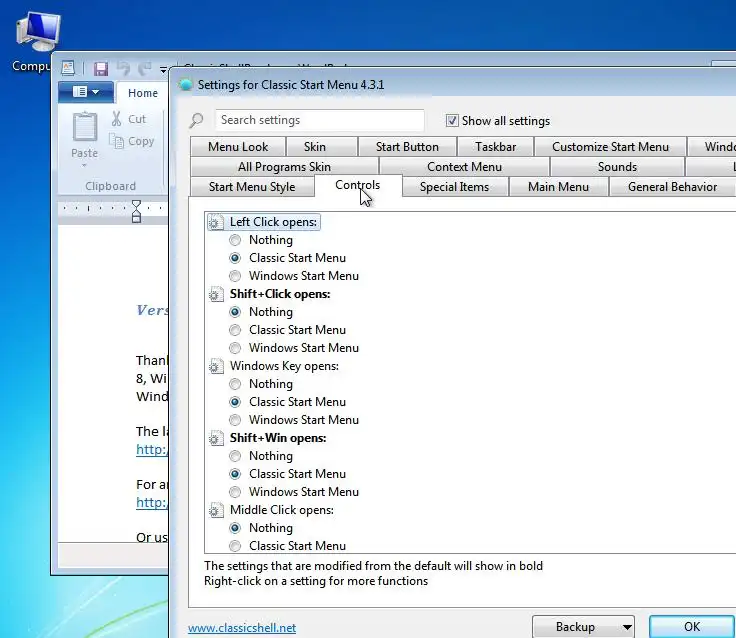Confirm settings with the OK button
This screenshot has width=736, height=638.
tap(692, 627)
